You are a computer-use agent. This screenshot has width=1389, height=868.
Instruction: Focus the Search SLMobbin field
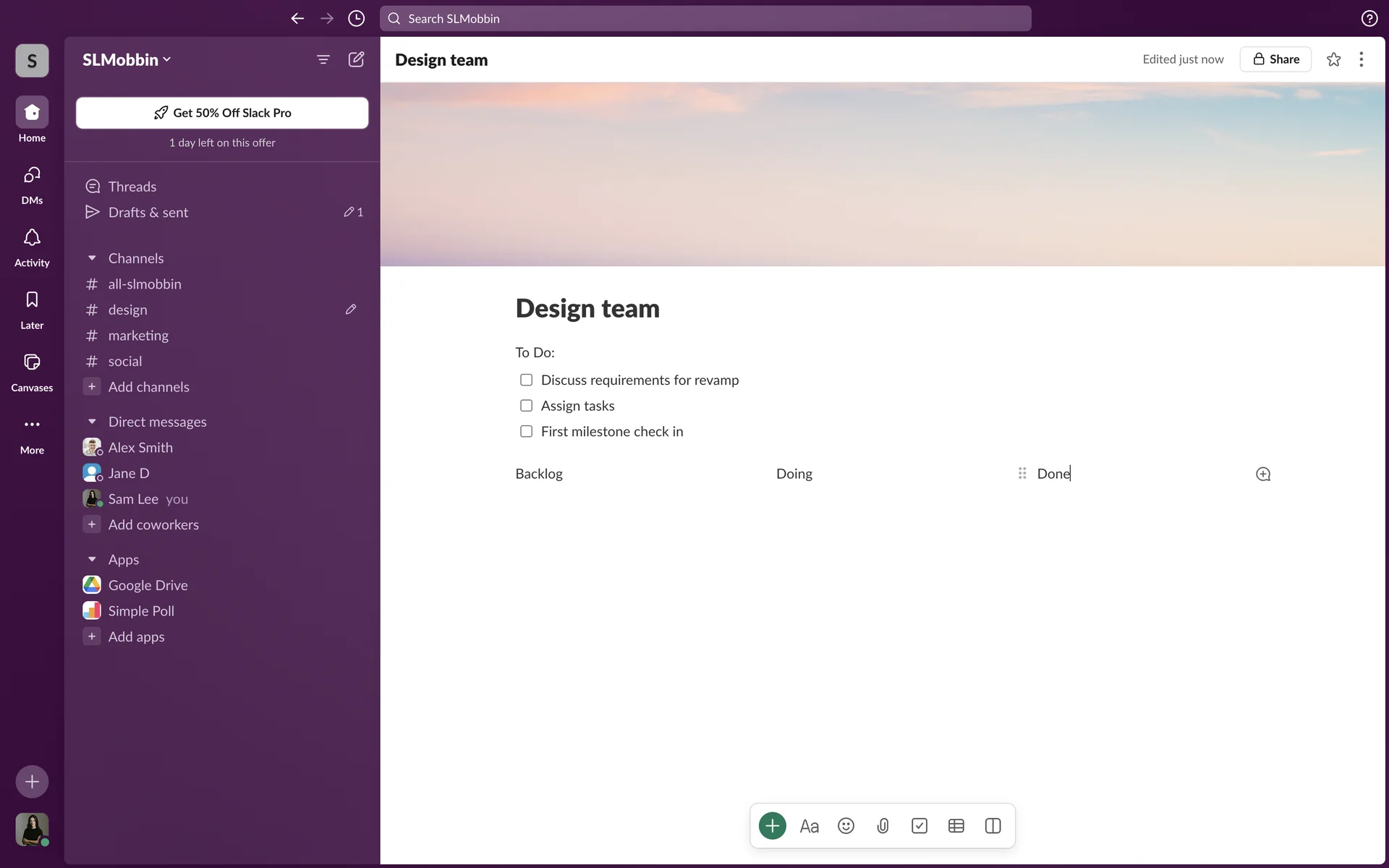[x=705, y=18]
